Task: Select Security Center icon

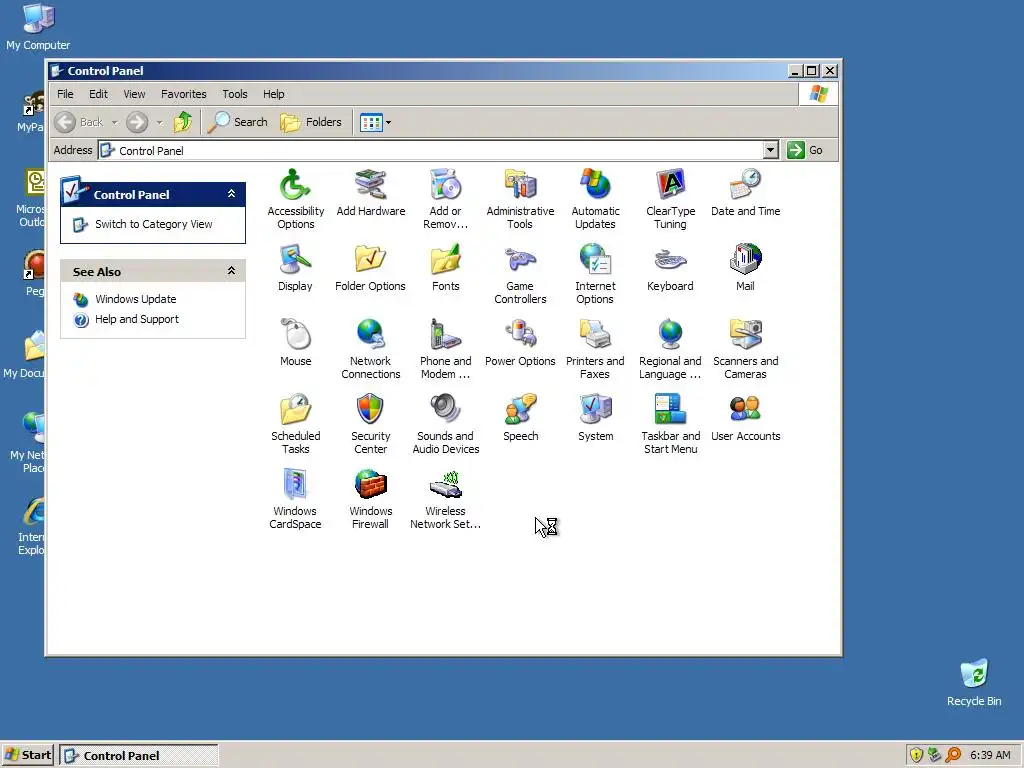Action: (370, 410)
